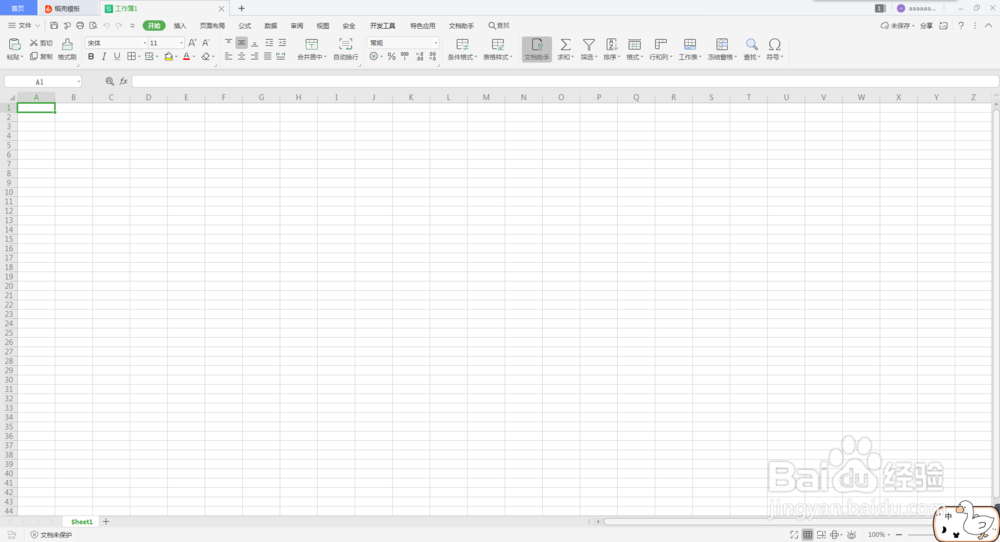Switch to the Insert (插入) tab

pos(180,26)
